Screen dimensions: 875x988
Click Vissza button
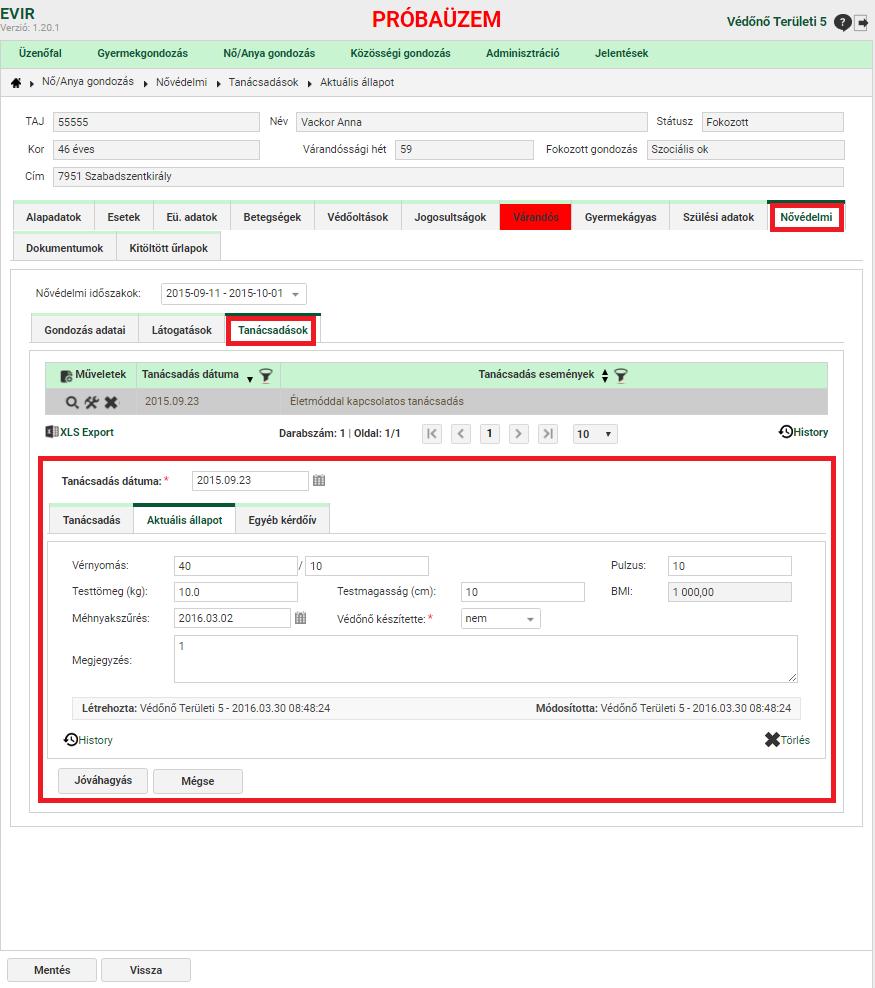pos(146,970)
